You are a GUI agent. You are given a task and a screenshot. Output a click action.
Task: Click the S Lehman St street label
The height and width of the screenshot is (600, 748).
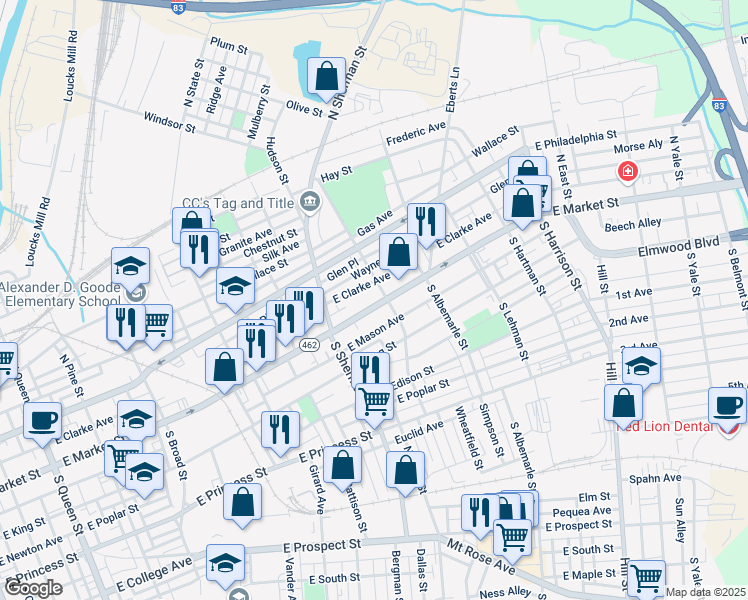(x=514, y=331)
